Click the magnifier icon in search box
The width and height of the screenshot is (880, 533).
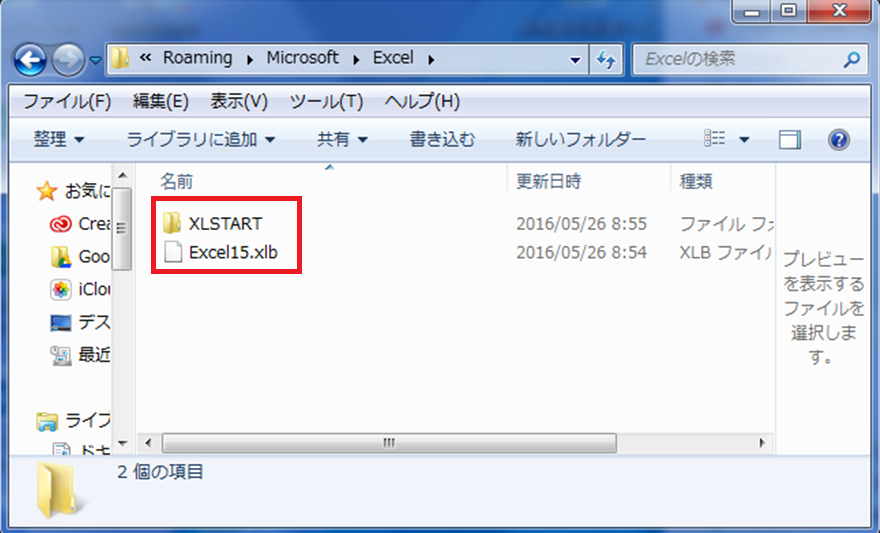851,59
